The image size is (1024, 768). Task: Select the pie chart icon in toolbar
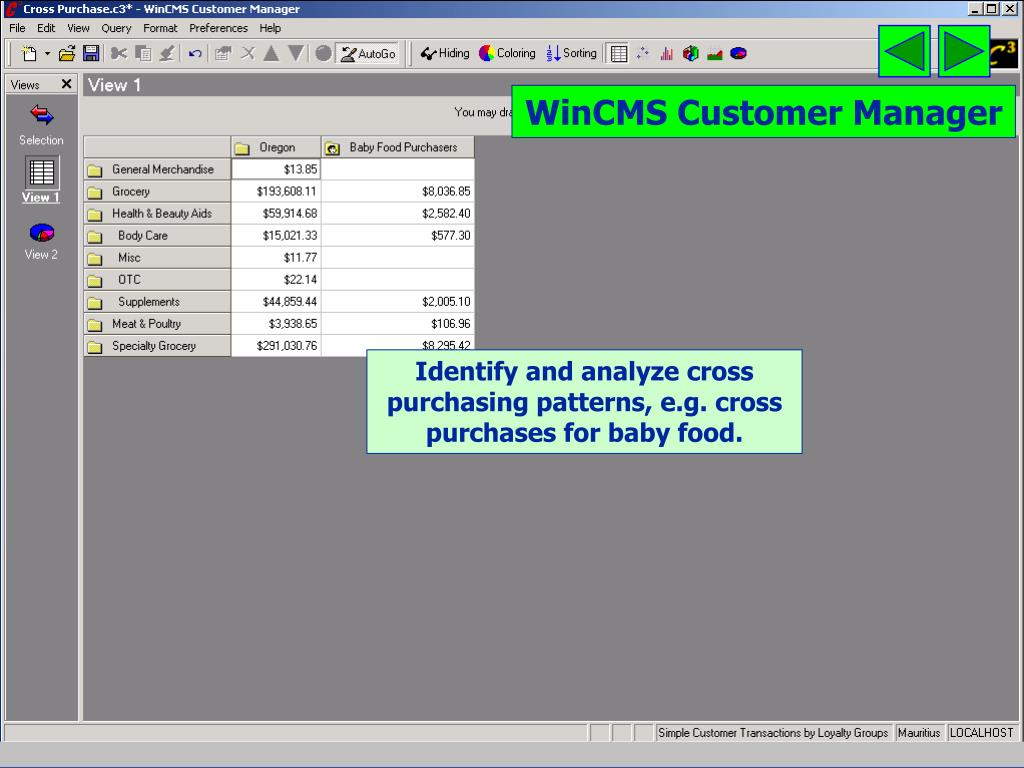[x=739, y=54]
